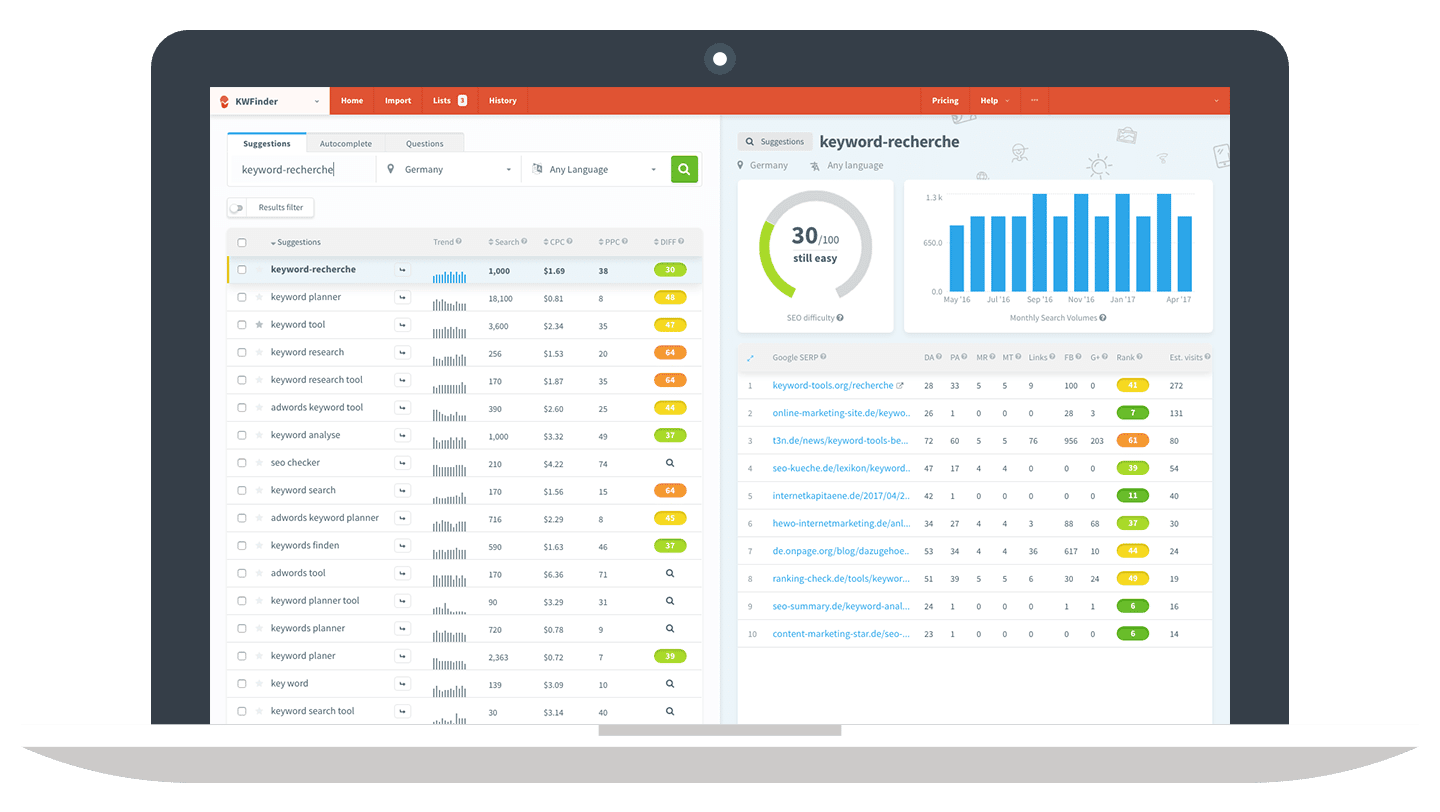
Task: Expand the Help menu dropdown
Action: point(994,101)
